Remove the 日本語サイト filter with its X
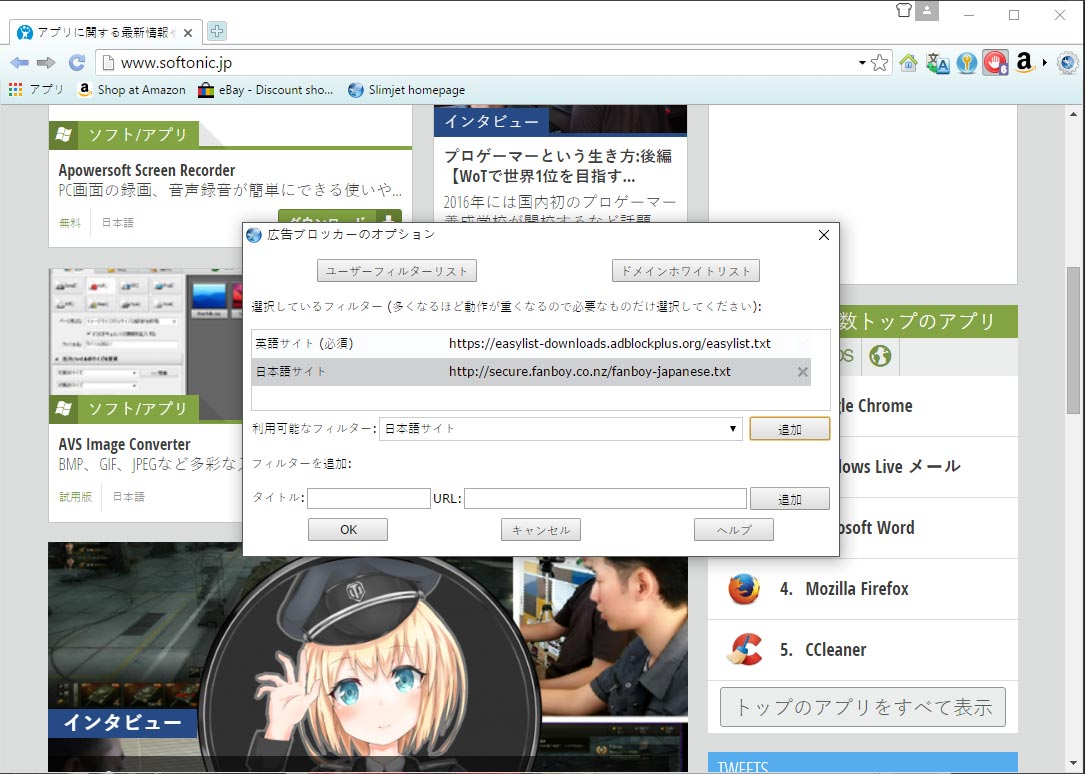Screen dimensions: 1085x774 803,372
